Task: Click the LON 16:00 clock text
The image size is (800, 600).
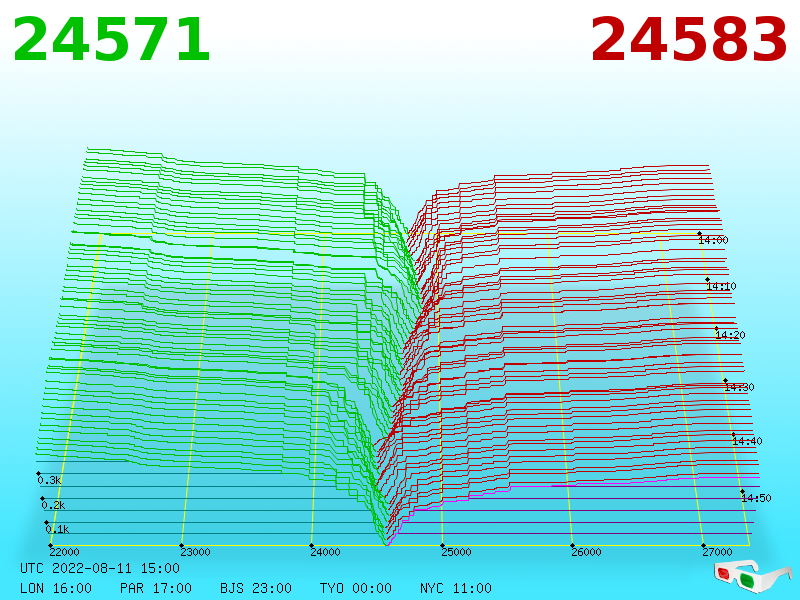Action: (56, 588)
